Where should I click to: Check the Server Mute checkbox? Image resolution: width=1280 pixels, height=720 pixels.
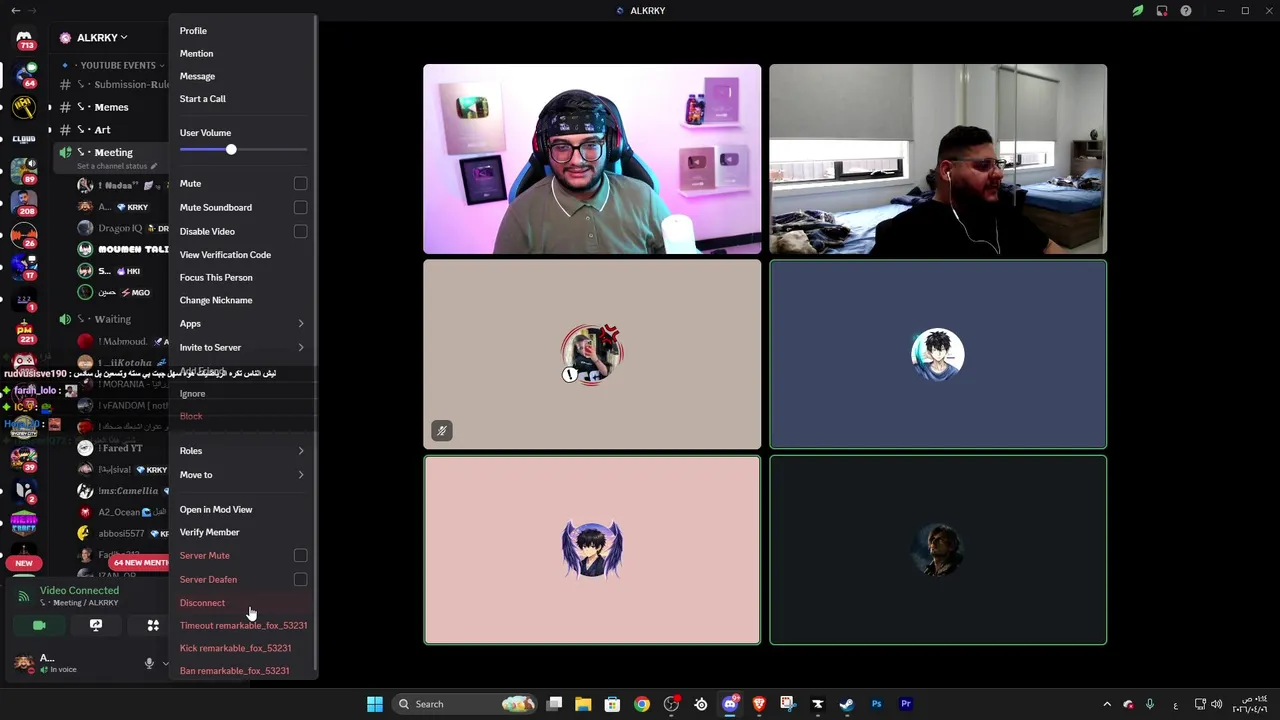pos(300,556)
